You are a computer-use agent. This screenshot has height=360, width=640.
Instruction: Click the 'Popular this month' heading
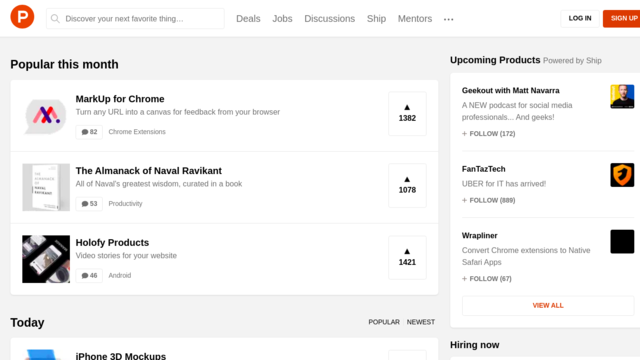pyautogui.click(x=64, y=64)
